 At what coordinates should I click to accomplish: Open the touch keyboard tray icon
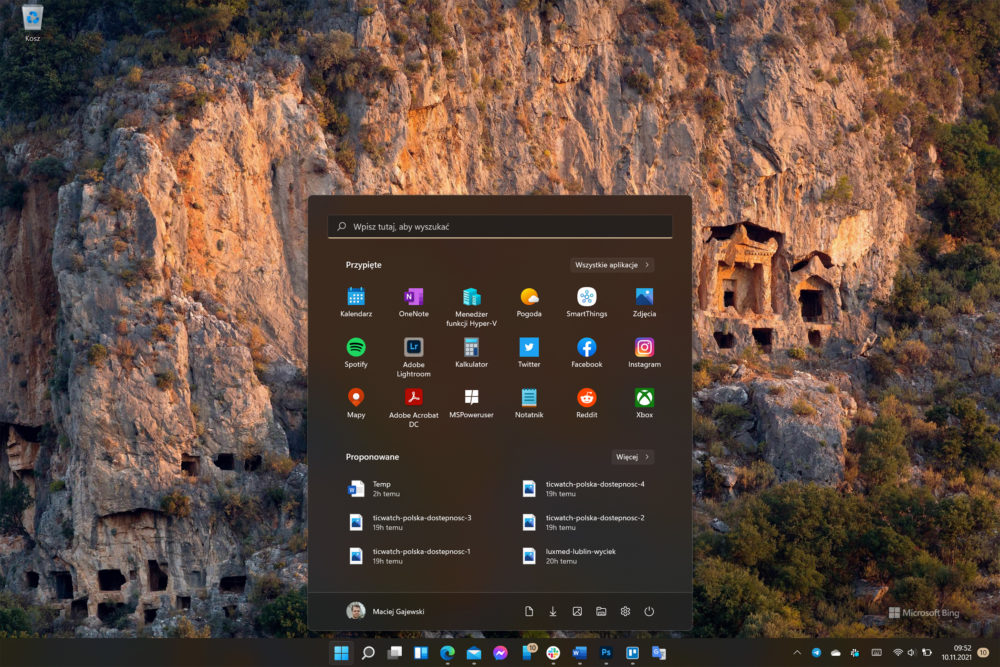pos(877,652)
